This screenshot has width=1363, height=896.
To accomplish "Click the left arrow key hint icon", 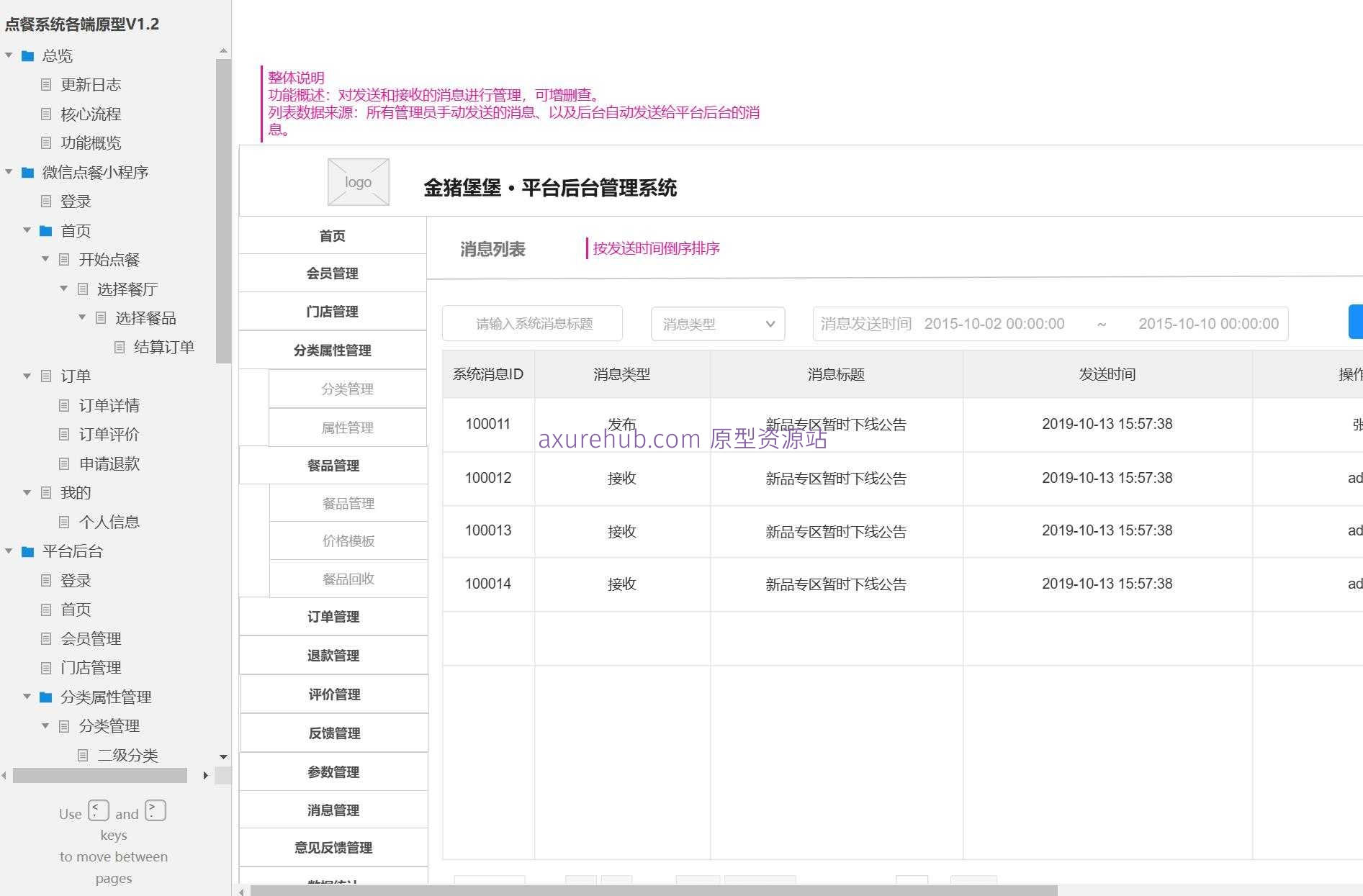I will 99,810.
